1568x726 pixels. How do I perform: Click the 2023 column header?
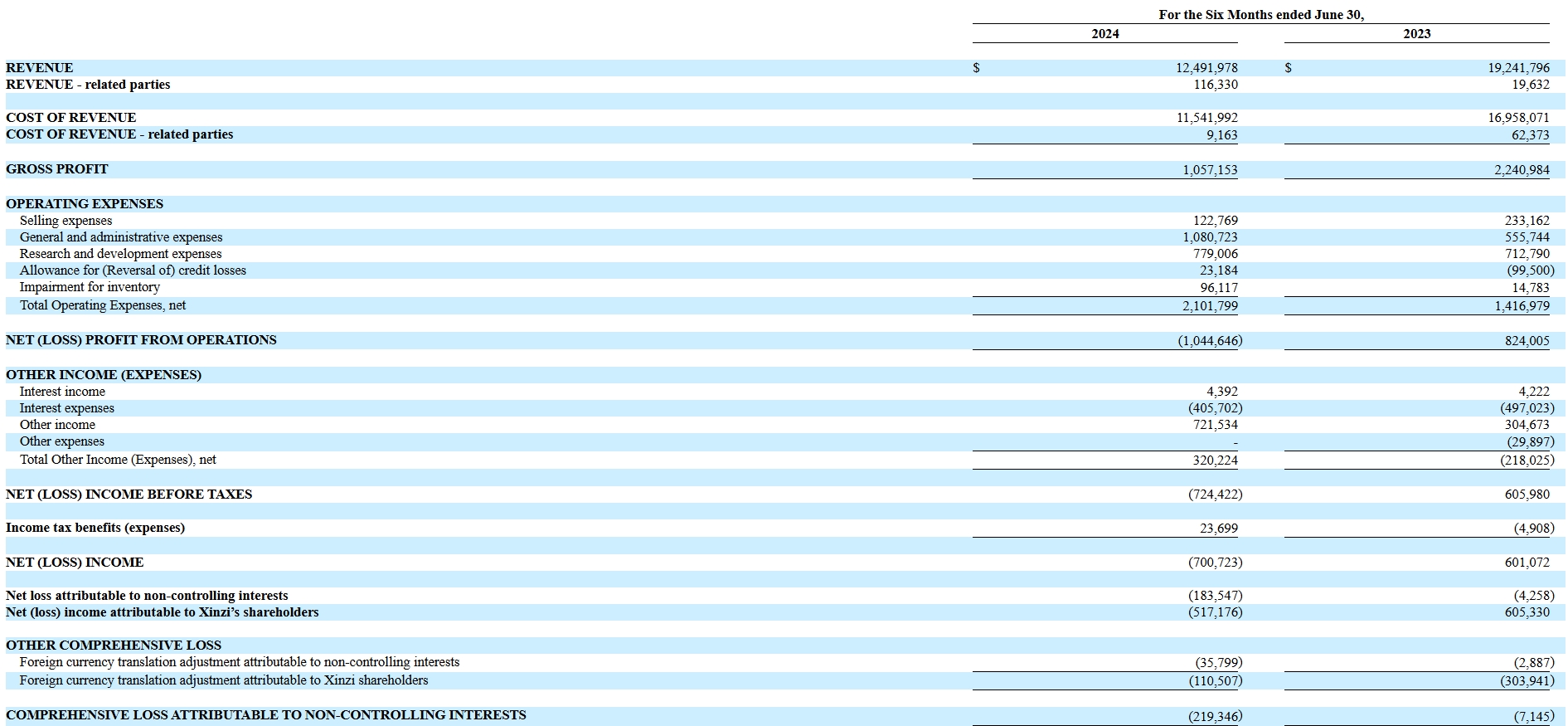coord(1416,34)
